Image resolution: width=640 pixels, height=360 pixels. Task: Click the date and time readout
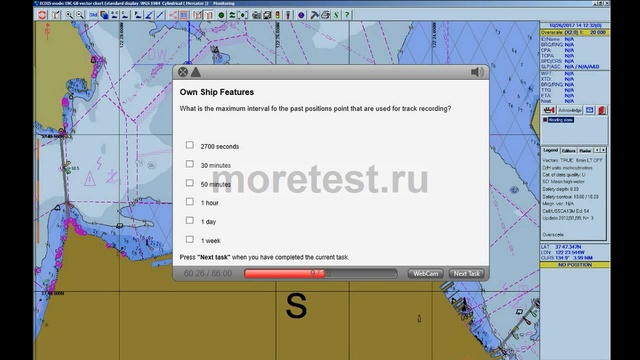click(575, 25)
